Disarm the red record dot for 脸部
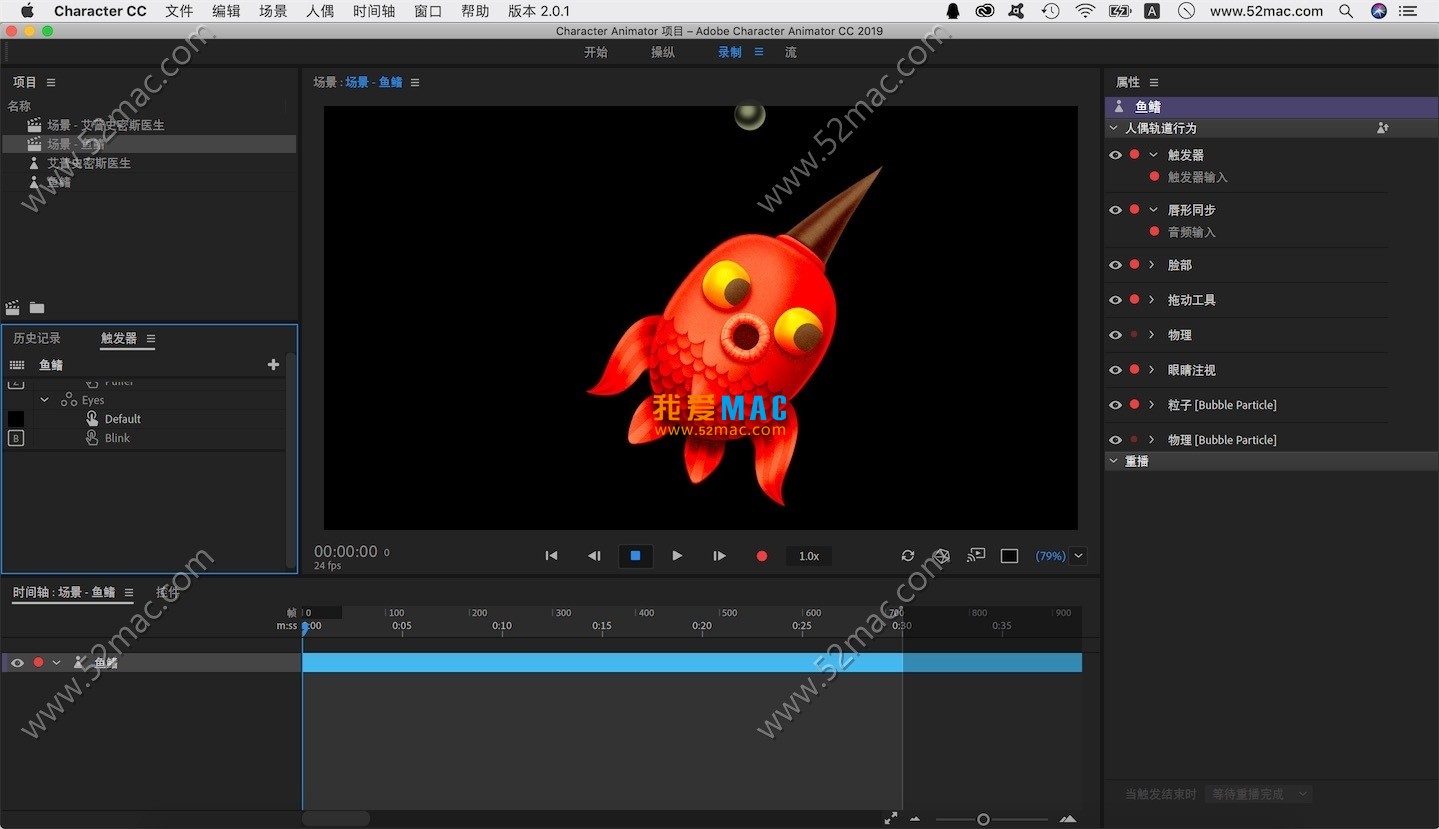The height and width of the screenshot is (829, 1439). [1134, 265]
